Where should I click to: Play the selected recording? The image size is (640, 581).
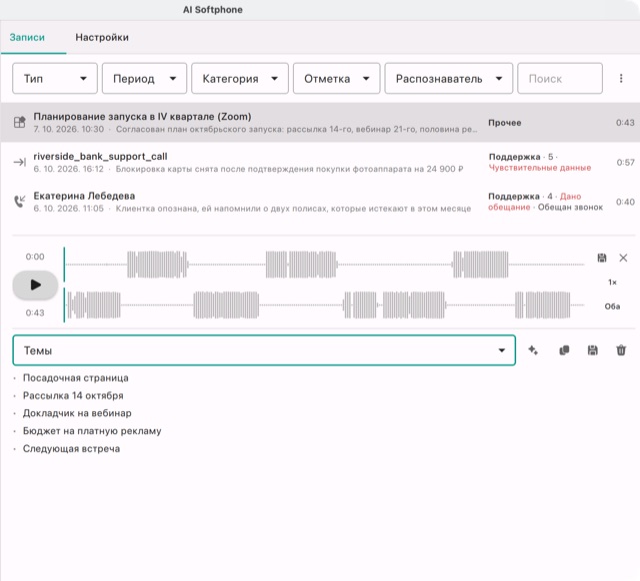[x=35, y=285]
